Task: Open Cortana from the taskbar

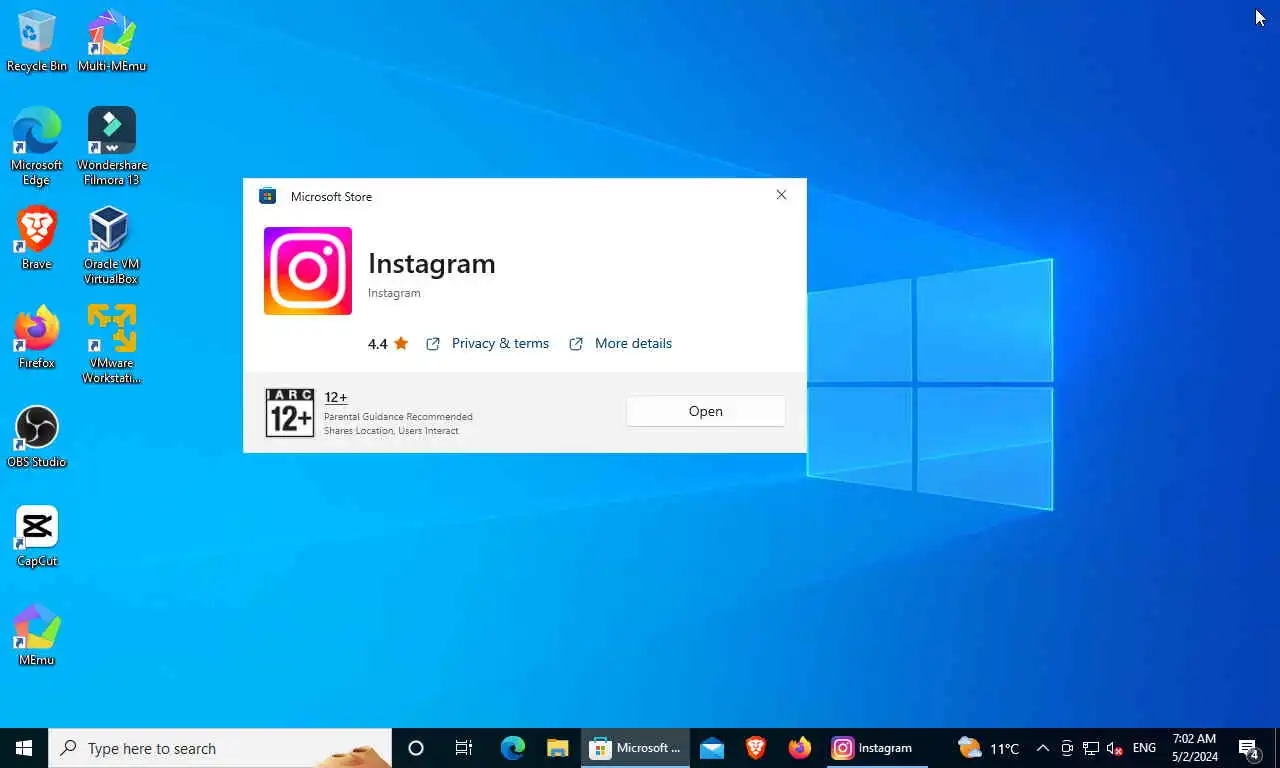Action: tap(416, 748)
